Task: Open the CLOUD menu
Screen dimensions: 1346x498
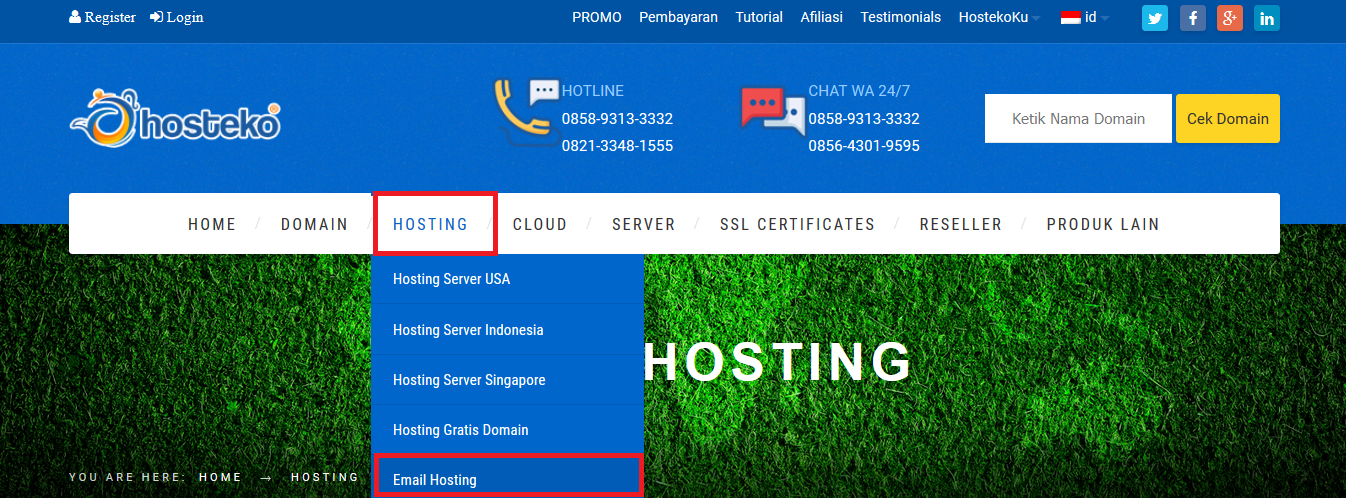Action: 540,224
